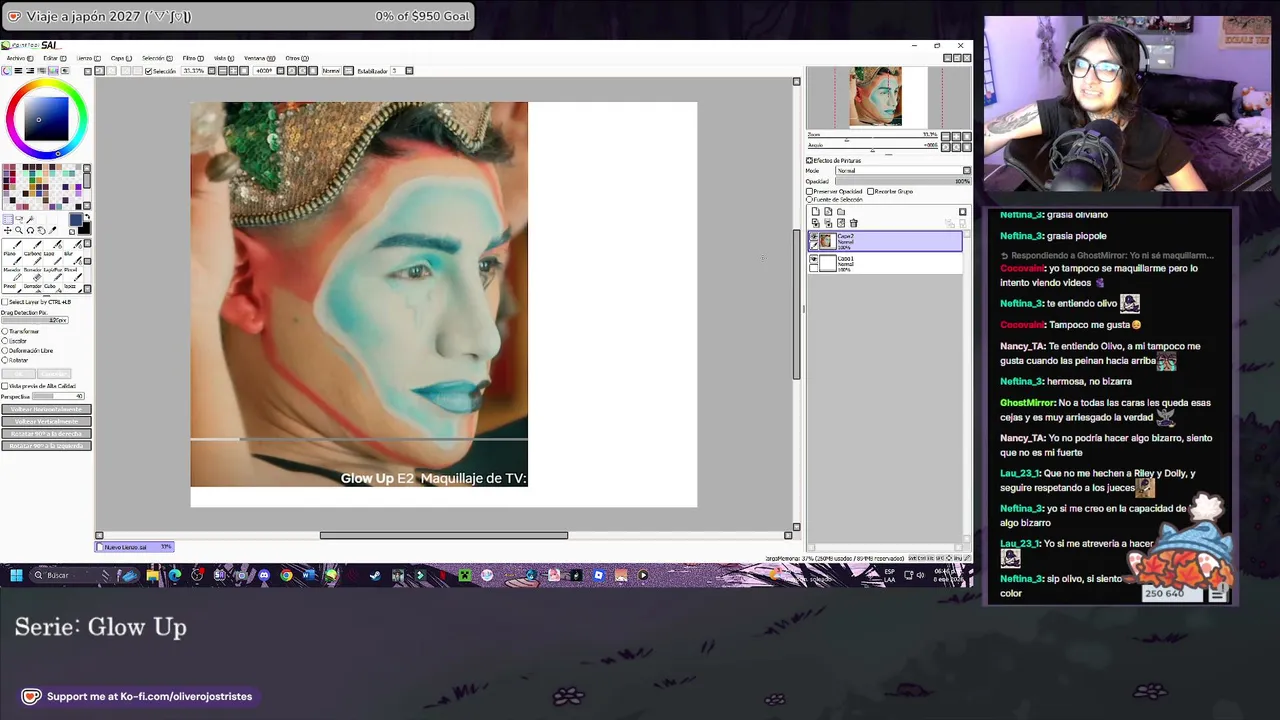1280x720 pixels.
Task: Create a new layer folder
Action: click(841, 211)
